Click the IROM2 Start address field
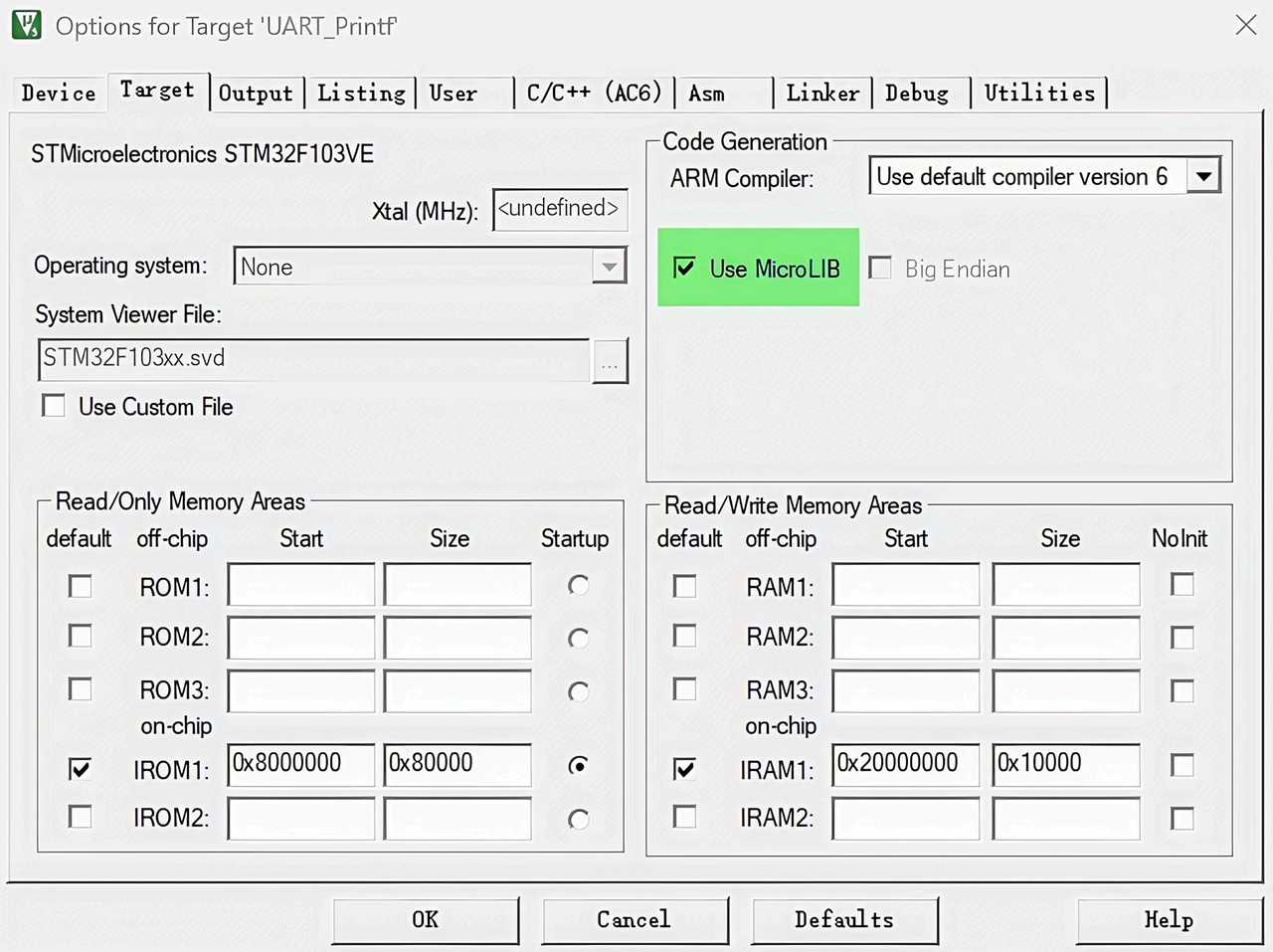The image size is (1273, 952). (301, 819)
